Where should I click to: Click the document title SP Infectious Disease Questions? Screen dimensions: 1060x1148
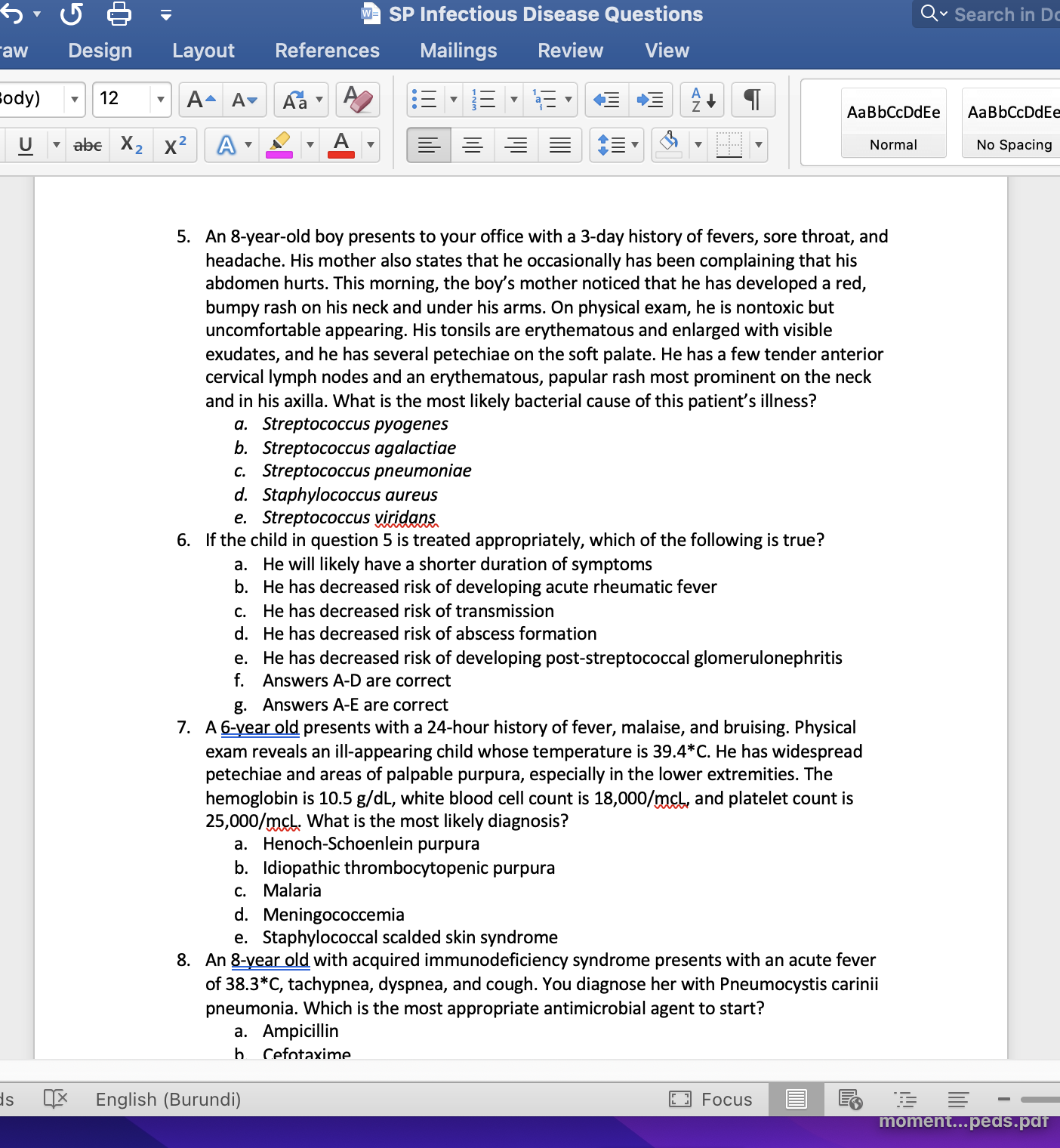point(546,14)
